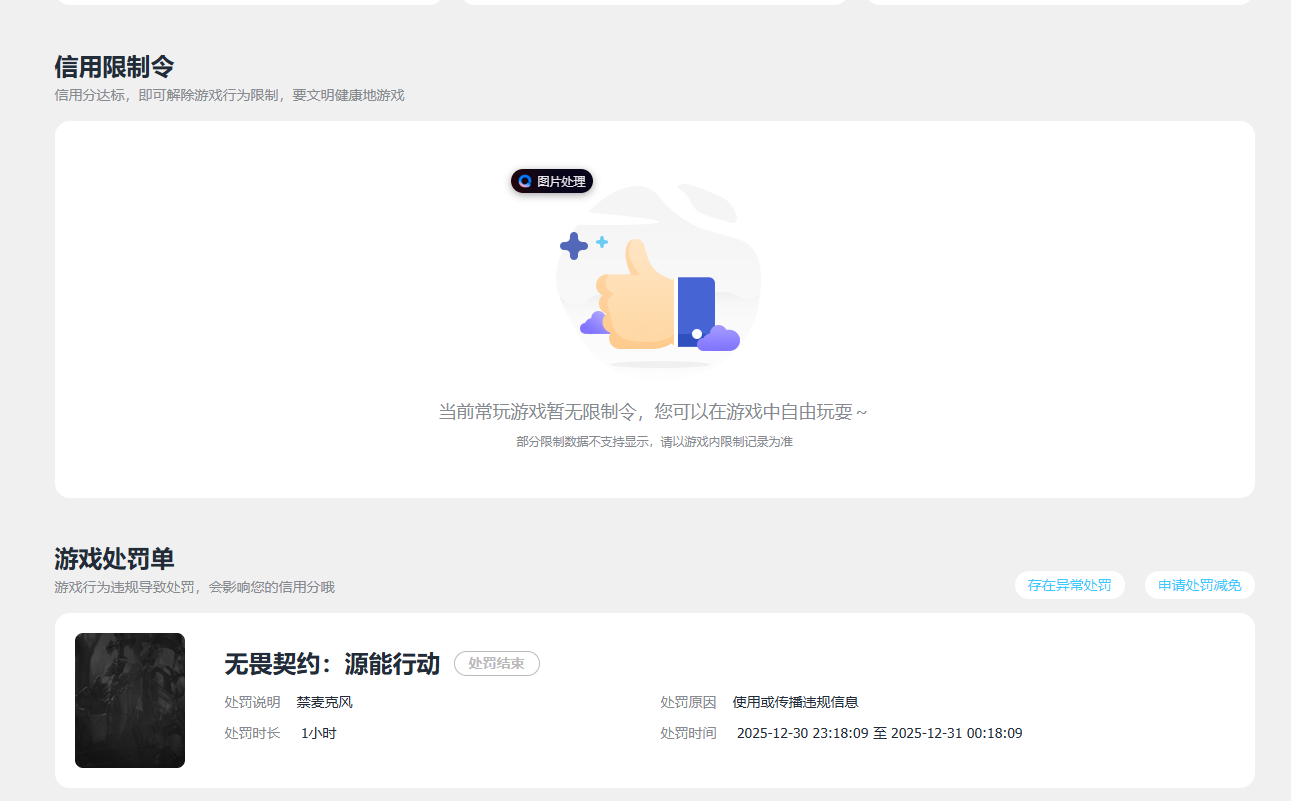Click the 处罚时间 label
1291x801 pixels.
(688, 733)
